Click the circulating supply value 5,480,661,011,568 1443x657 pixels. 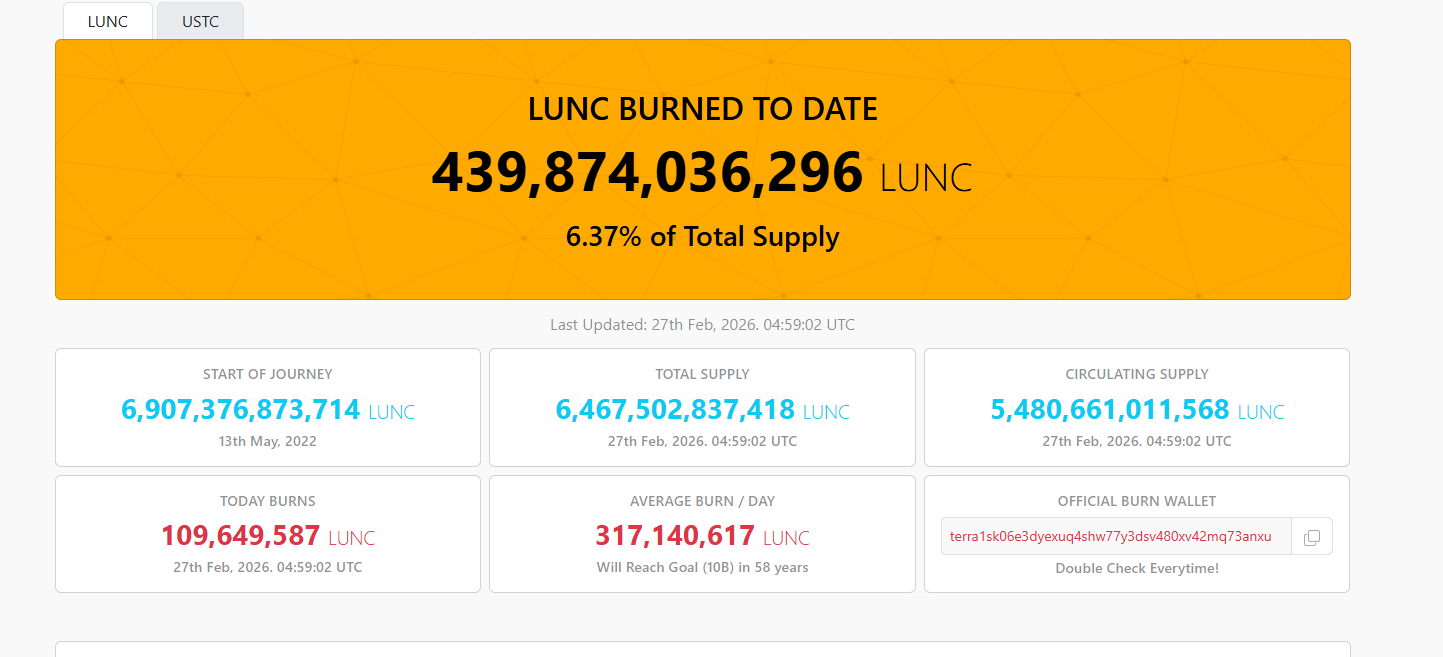click(x=1110, y=409)
